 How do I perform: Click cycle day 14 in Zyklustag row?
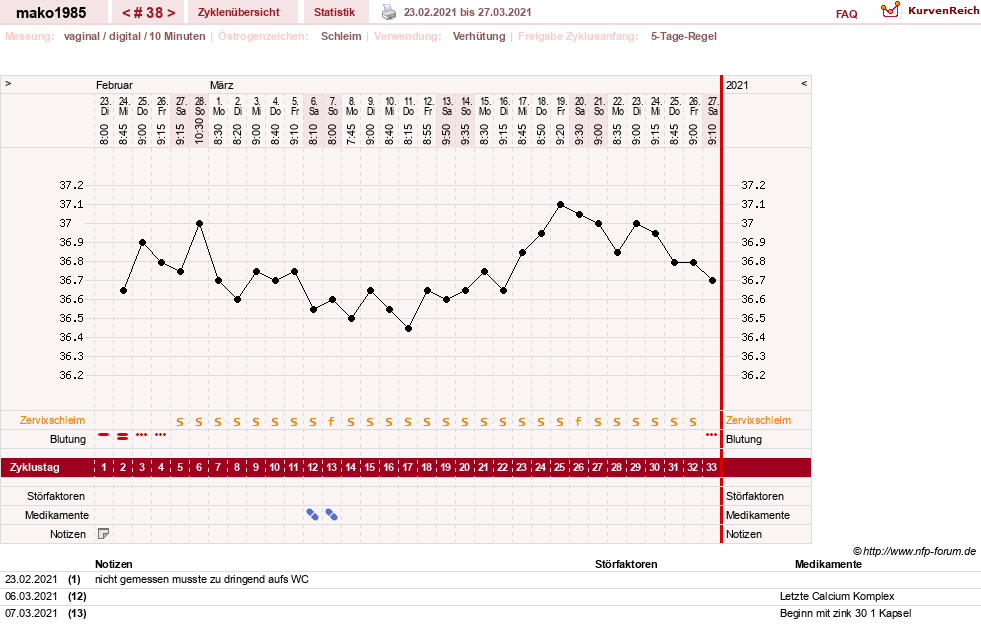[x=350, y=467]
